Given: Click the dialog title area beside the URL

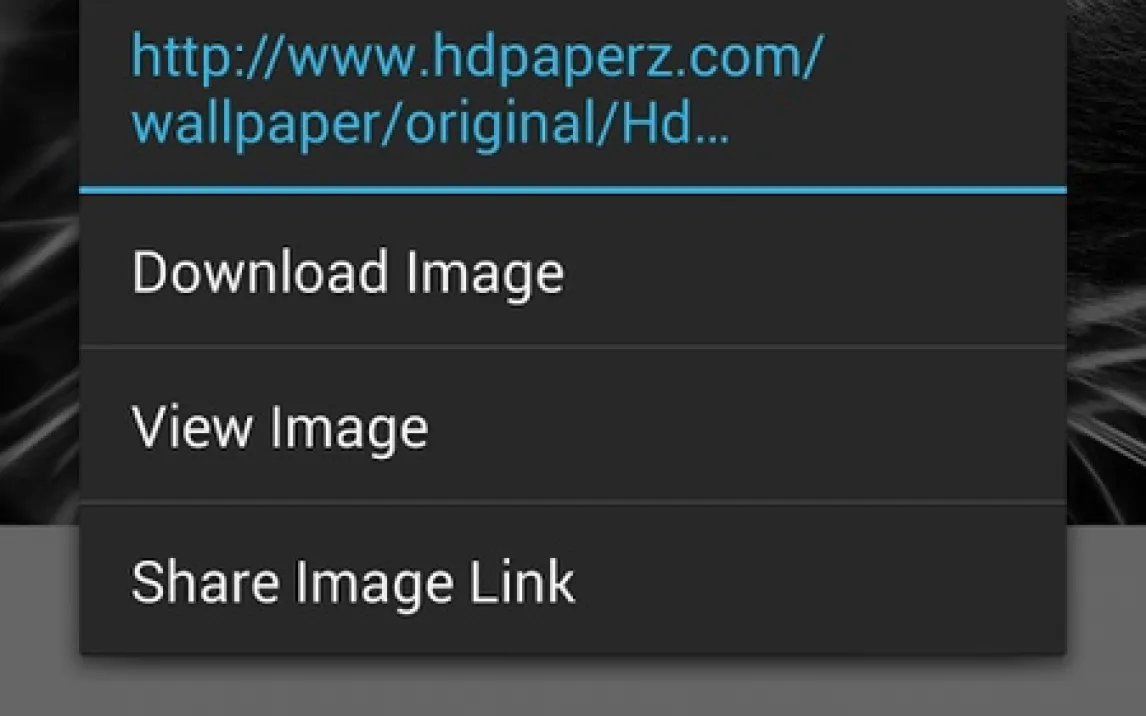Looking at the screenshot, I should (944, 91).
